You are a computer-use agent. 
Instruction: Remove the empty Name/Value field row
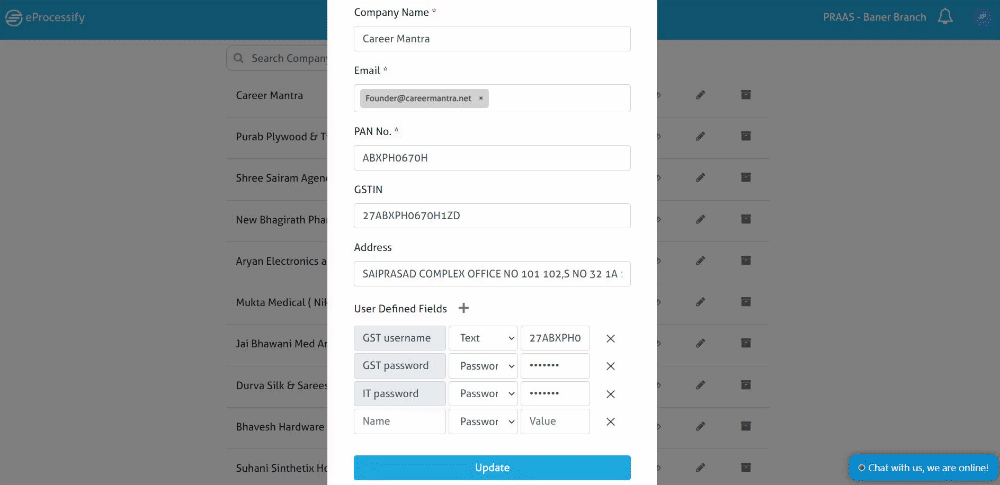pyautogui.click(x=610, y=422)
